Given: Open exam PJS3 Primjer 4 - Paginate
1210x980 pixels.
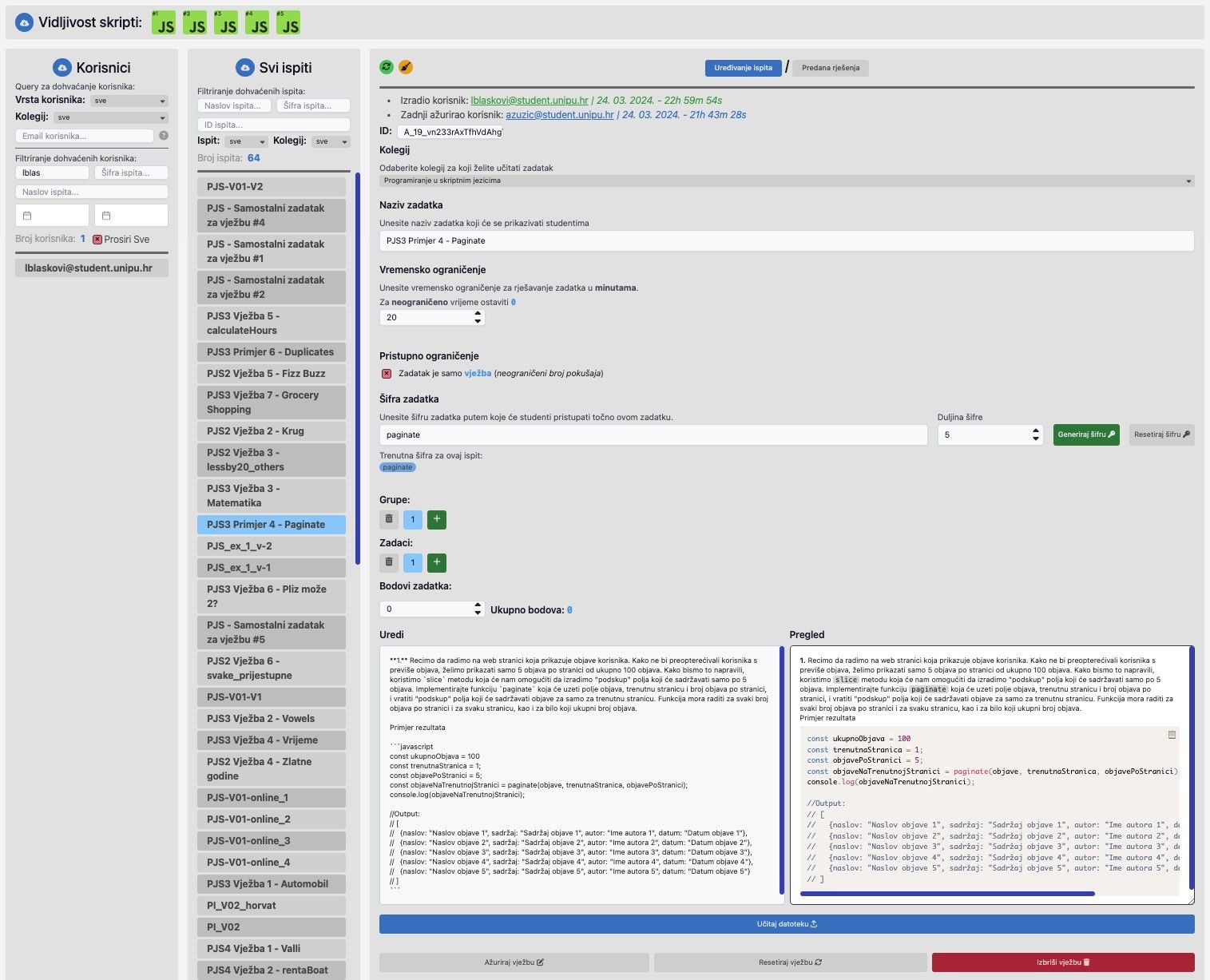Looking at the screenshot, I should pyautogui.click(x=272, y=525).
